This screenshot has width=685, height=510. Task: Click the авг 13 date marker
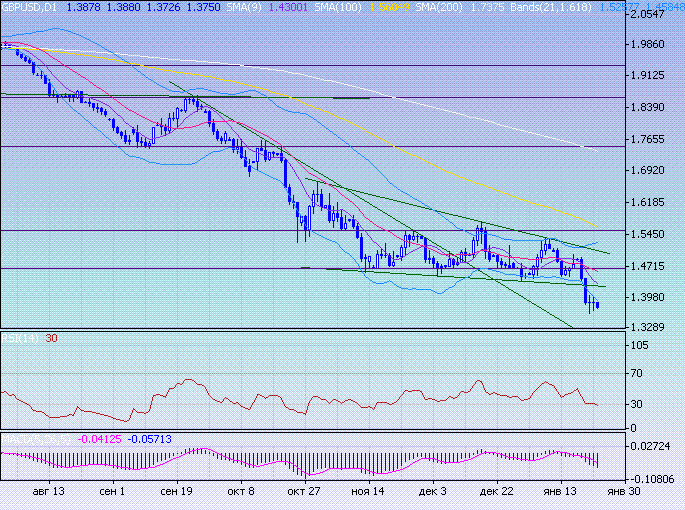click(49, 492)
